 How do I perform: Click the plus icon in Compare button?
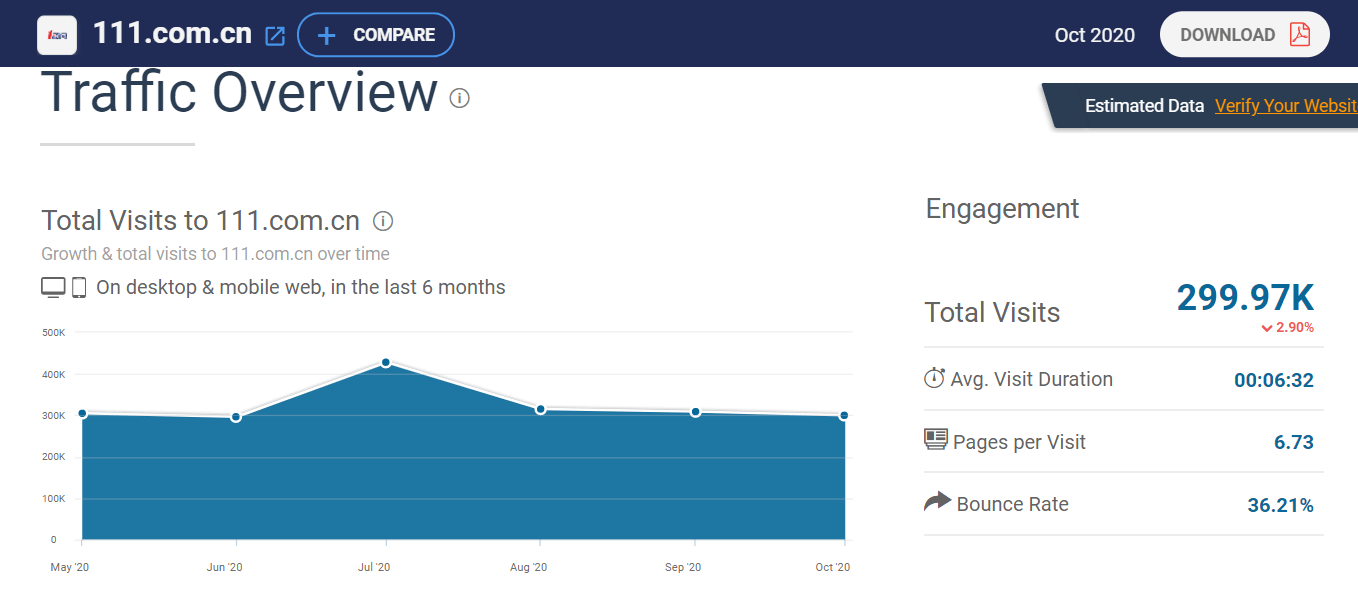pos(326,36)
